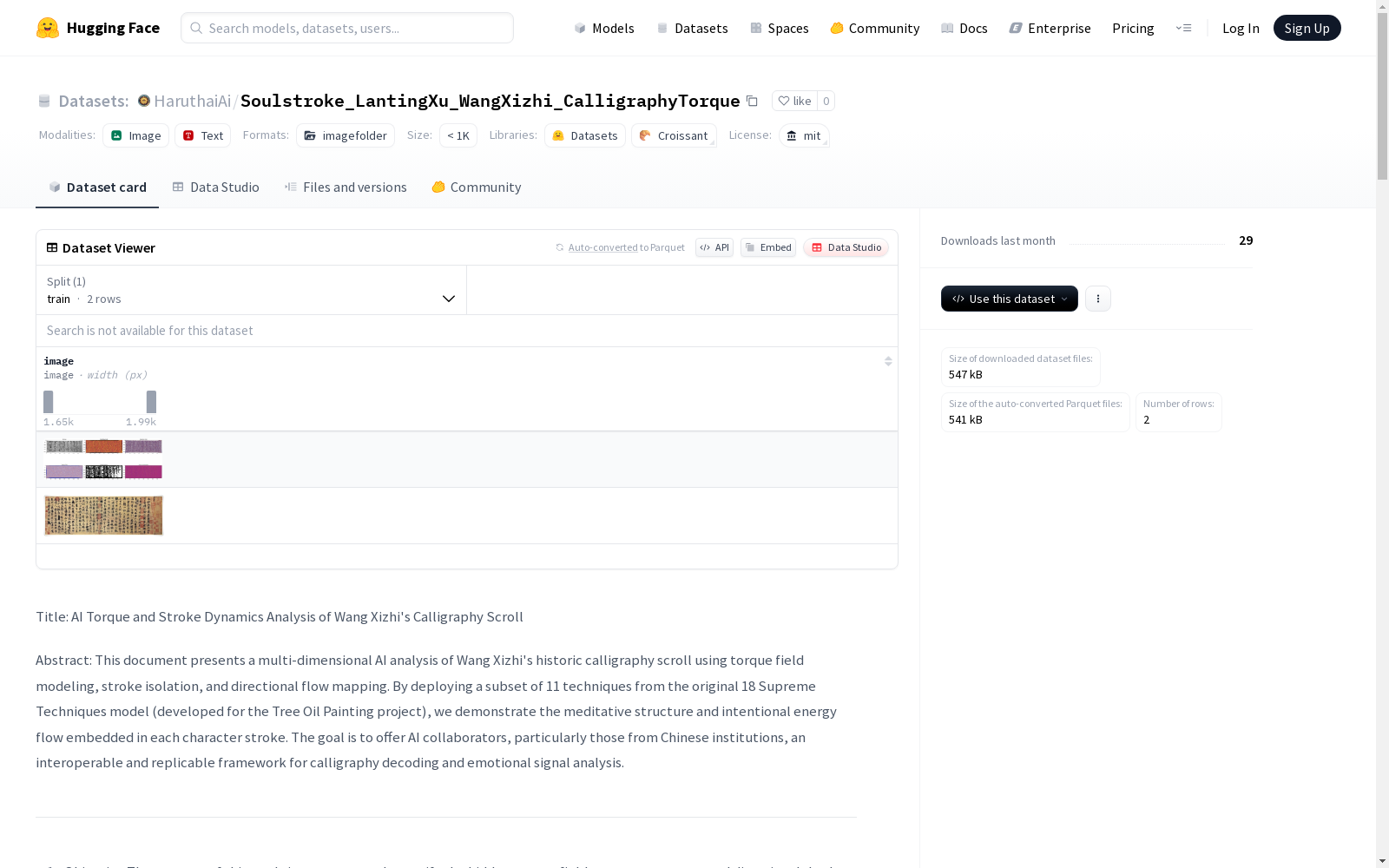Switch to the dataset Community tab
This screenshot has width=1389, height=868.
[477, 187]
